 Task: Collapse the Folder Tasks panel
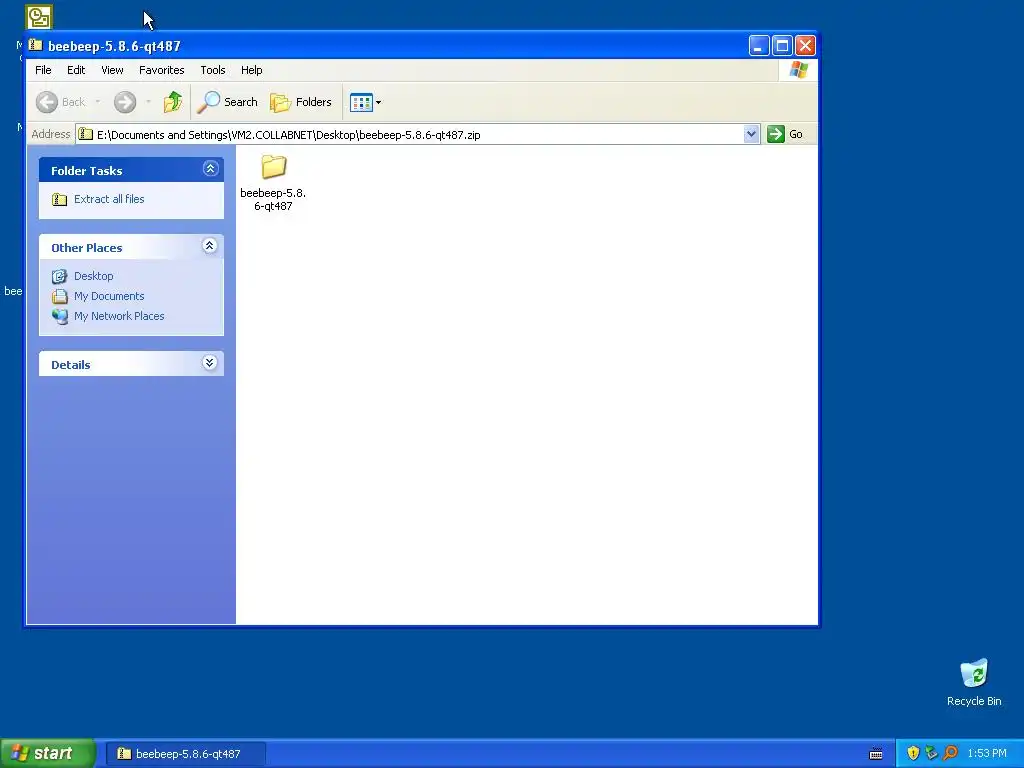[x=210, y=169]
